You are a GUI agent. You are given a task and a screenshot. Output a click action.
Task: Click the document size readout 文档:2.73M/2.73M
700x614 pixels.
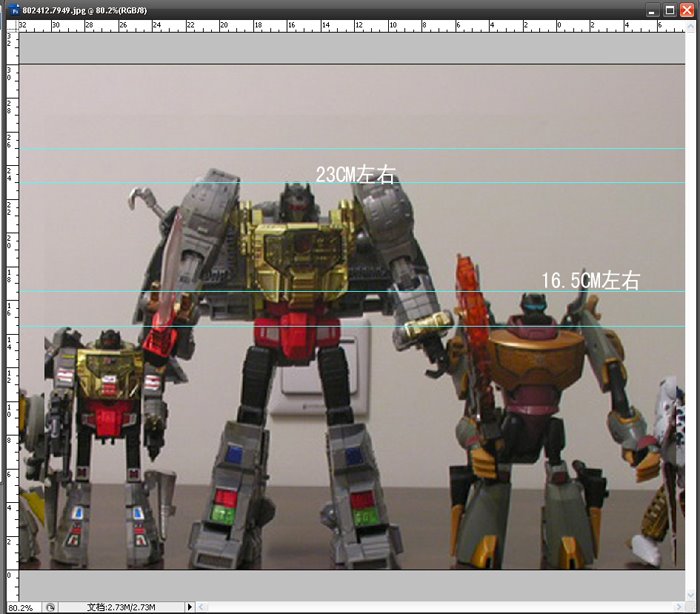pos(121,607)
